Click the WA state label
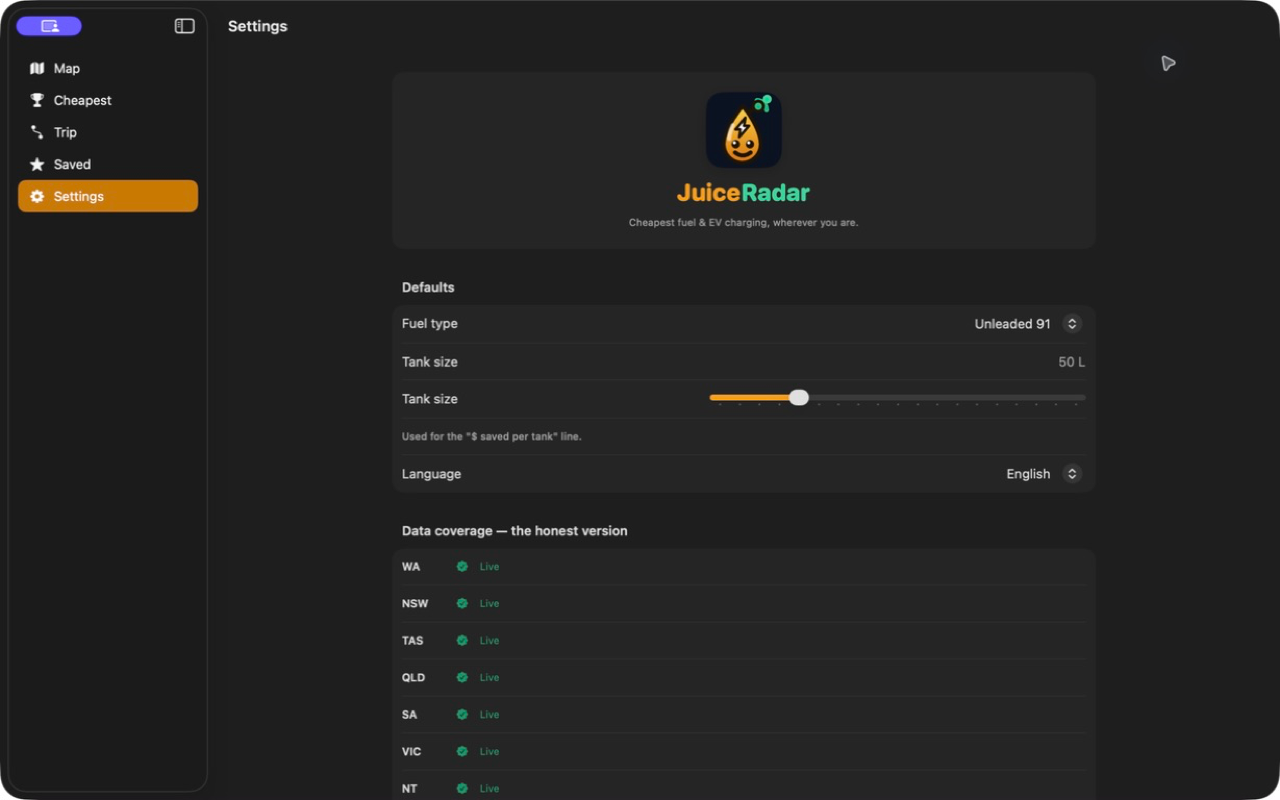1280x800 pixels. click(x=411, y=567)
